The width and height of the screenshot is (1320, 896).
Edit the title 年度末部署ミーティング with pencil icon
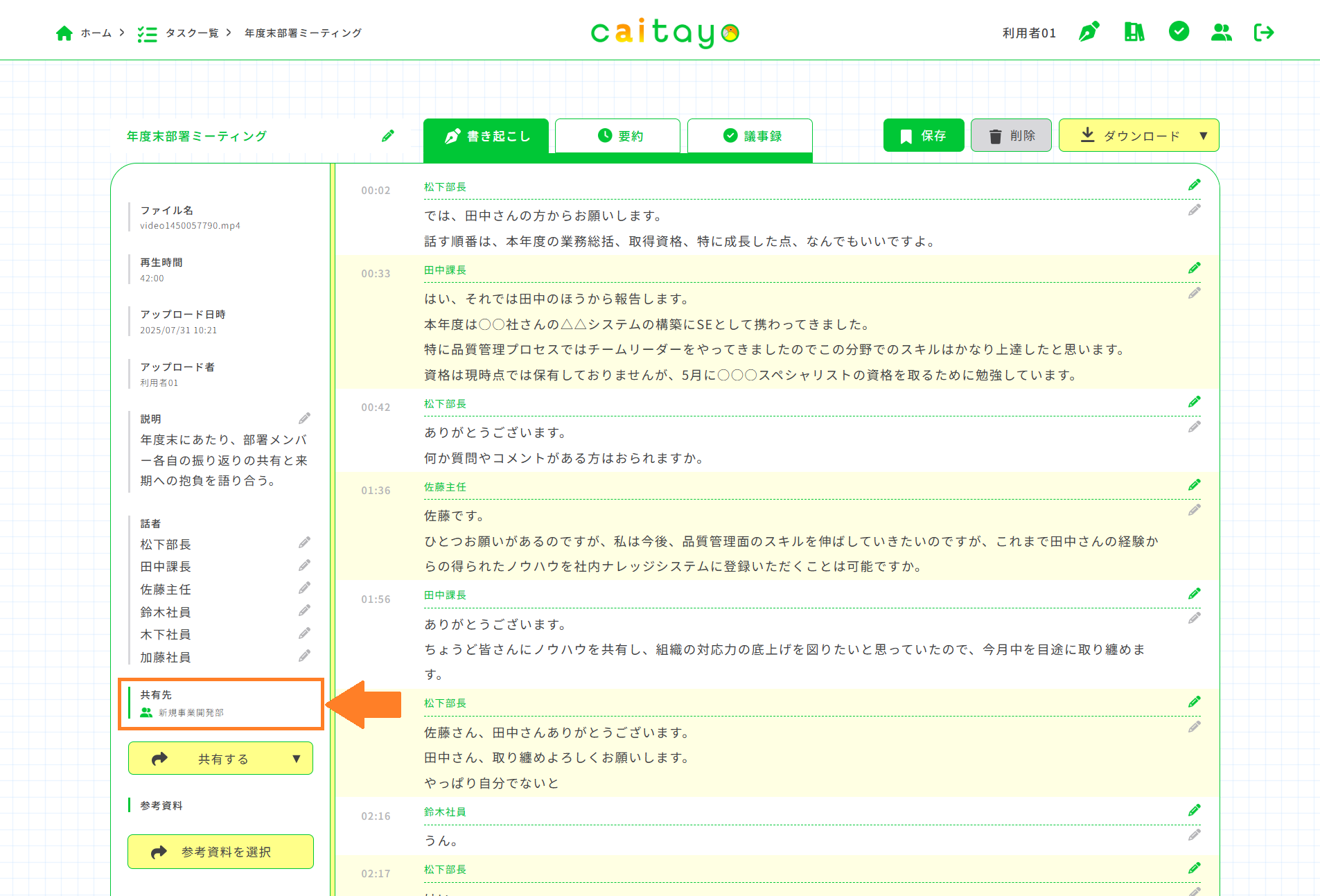(388, 136)
